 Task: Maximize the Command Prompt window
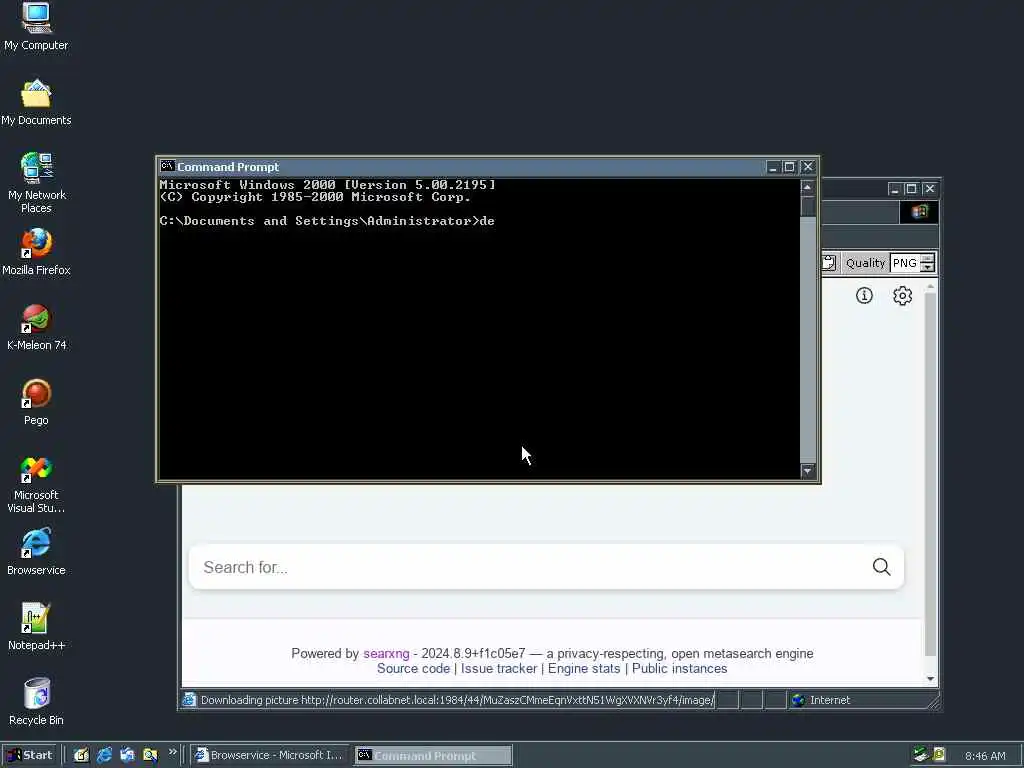click(789, 167)
